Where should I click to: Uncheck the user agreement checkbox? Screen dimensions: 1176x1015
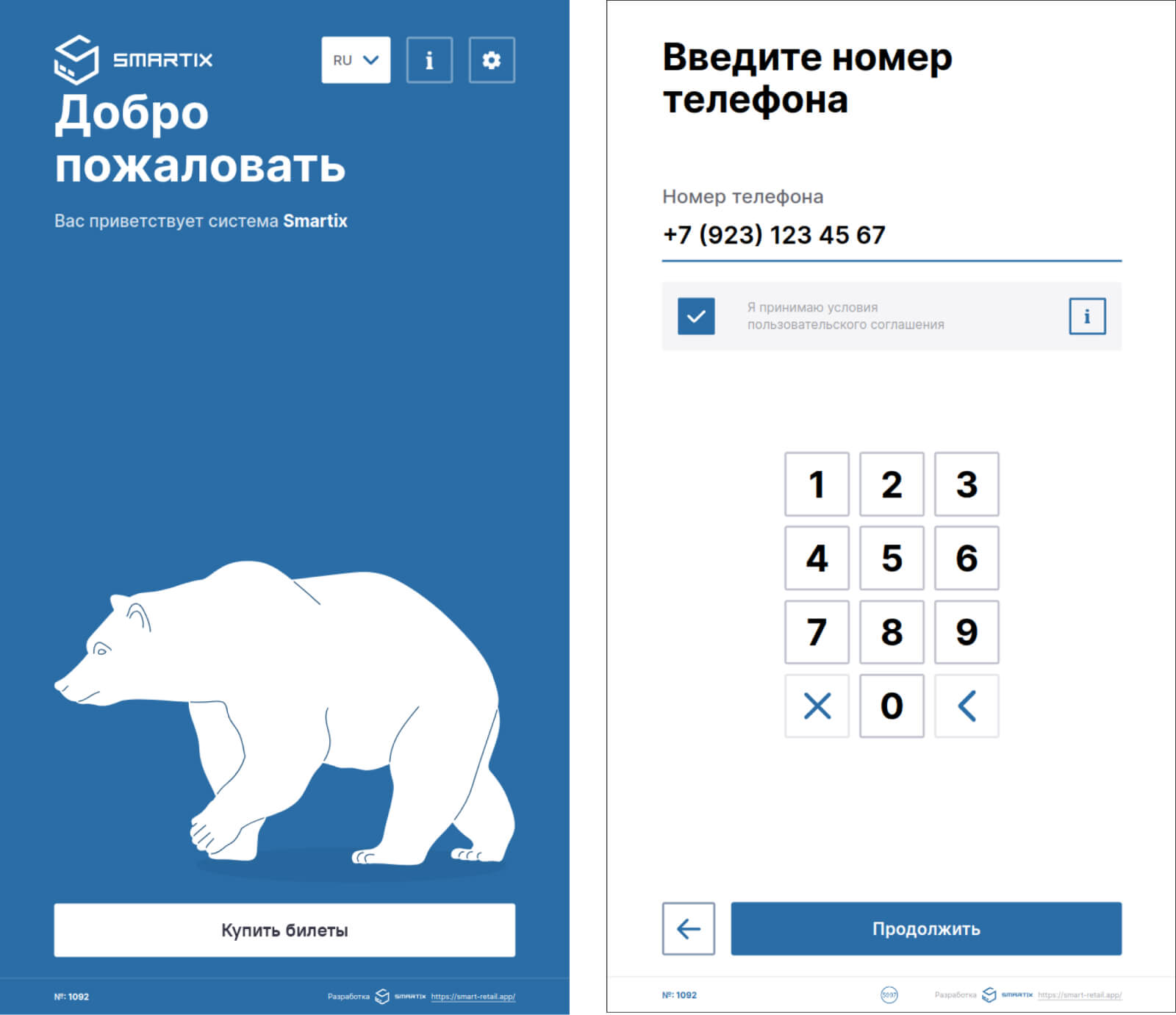point(695,316)
